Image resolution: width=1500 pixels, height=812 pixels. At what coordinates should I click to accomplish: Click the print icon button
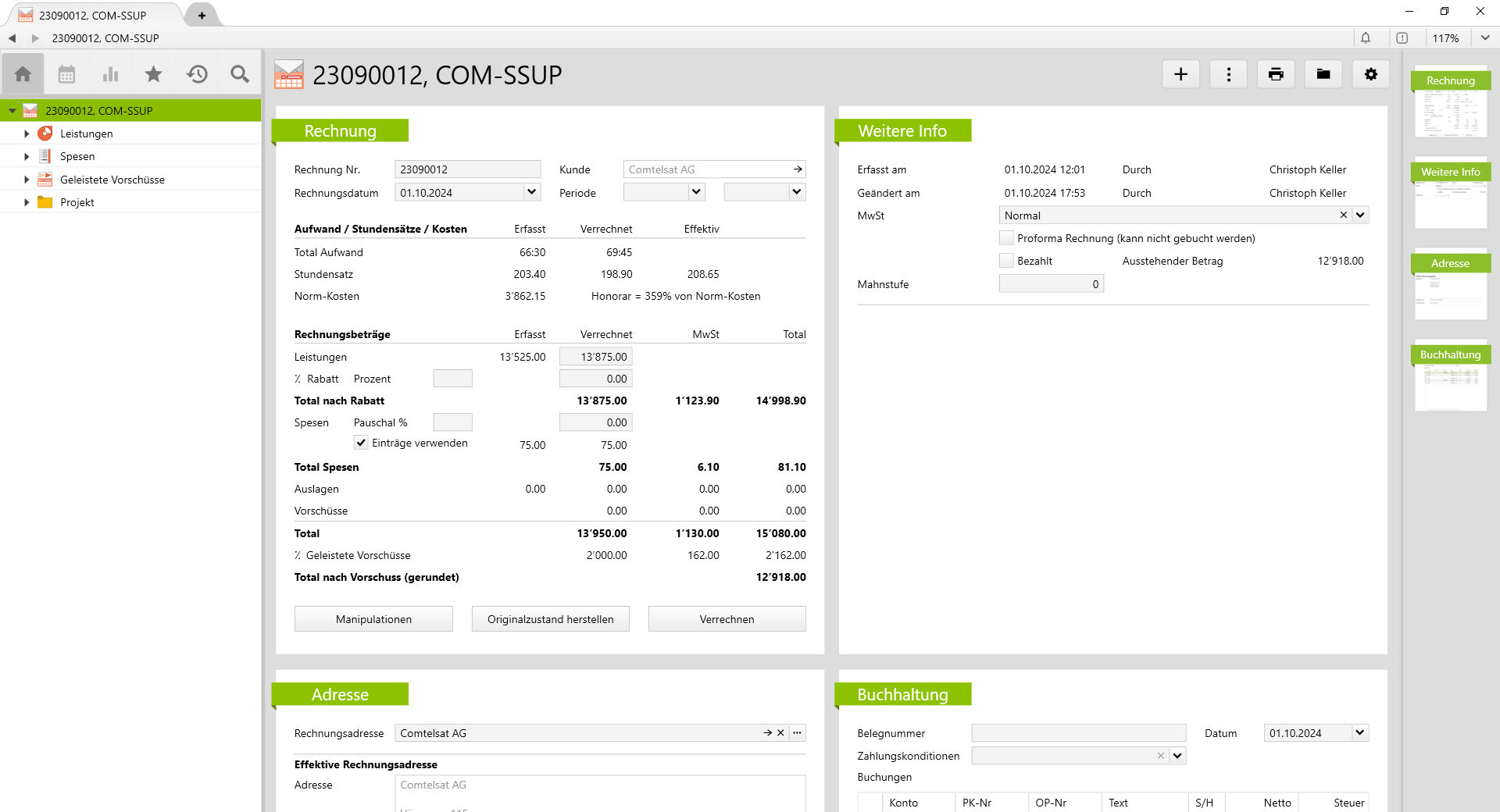(1276, 74)
